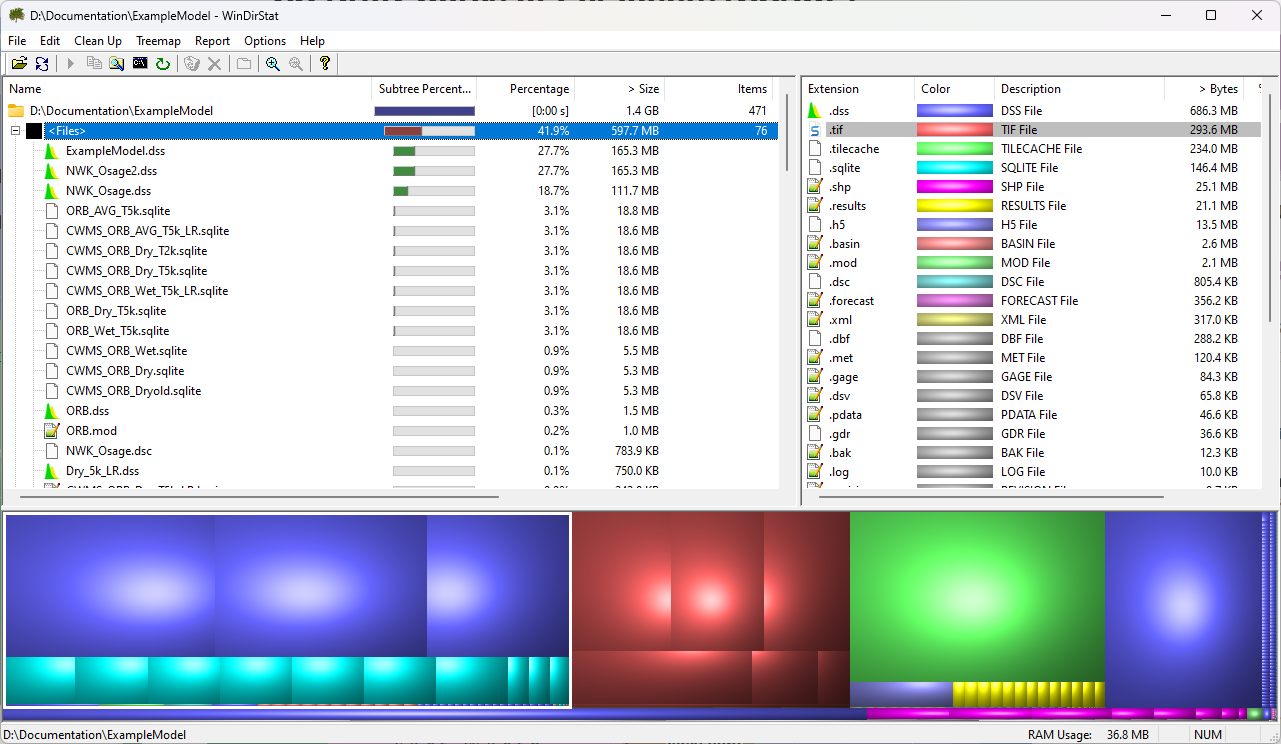Click the green .tilecache color swatch
The width and height of the screenshot is (1281, 744).
(954, 149)
